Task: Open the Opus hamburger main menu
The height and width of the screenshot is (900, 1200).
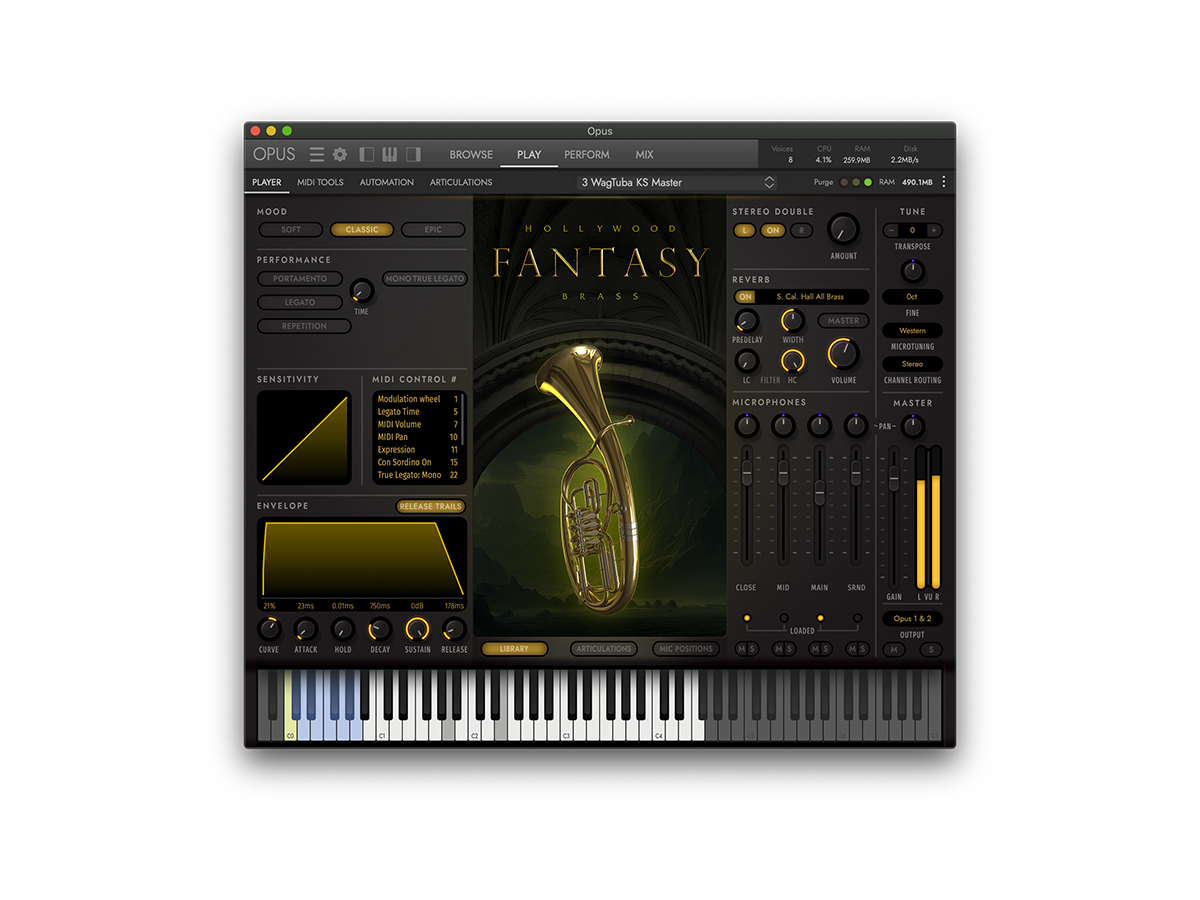Action: pyautogui.click(x=317, y=154)
